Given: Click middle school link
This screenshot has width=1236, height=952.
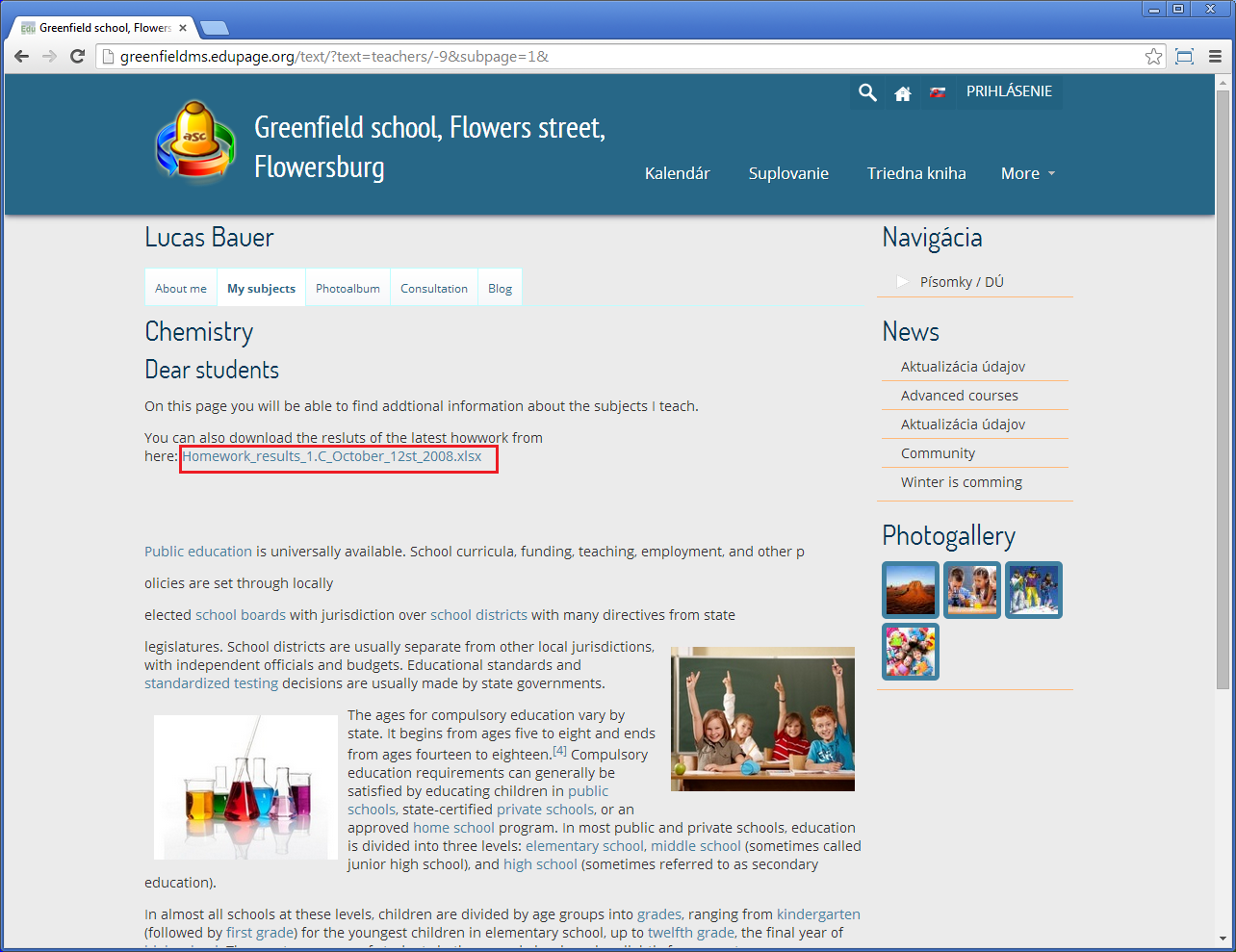Looking at the screenshot, I should (696, 846).
